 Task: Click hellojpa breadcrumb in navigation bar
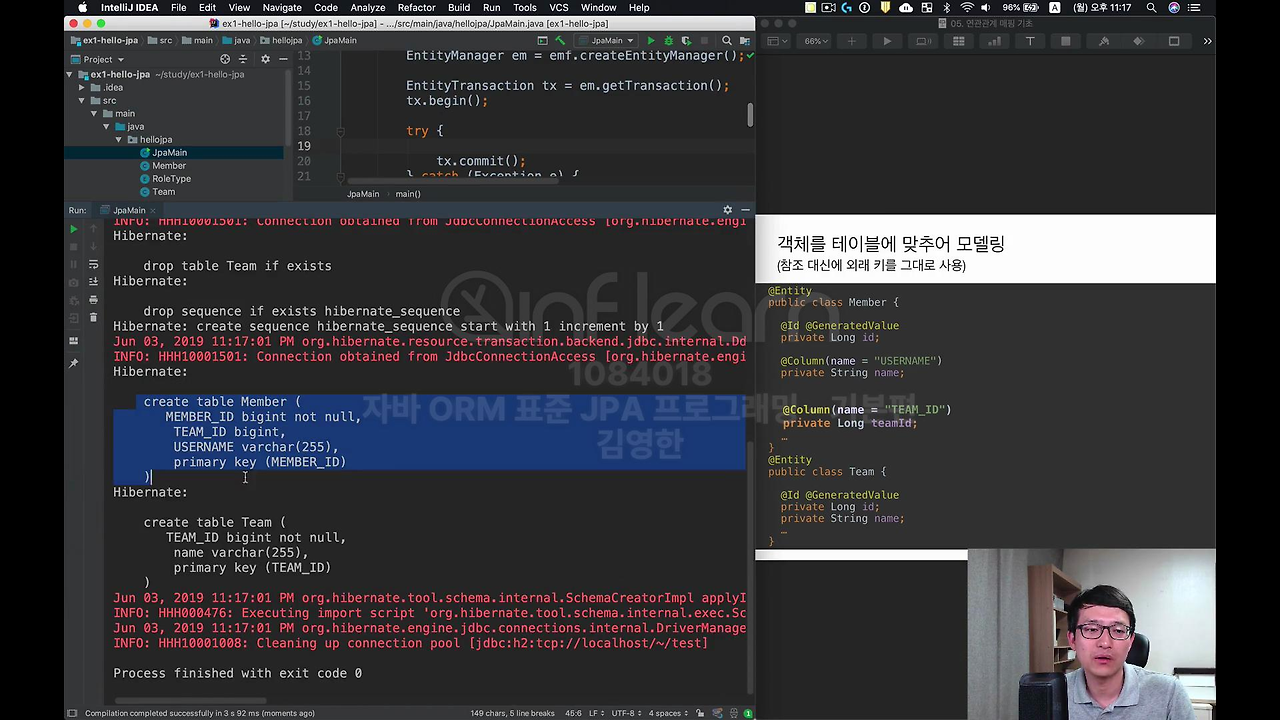280,41
